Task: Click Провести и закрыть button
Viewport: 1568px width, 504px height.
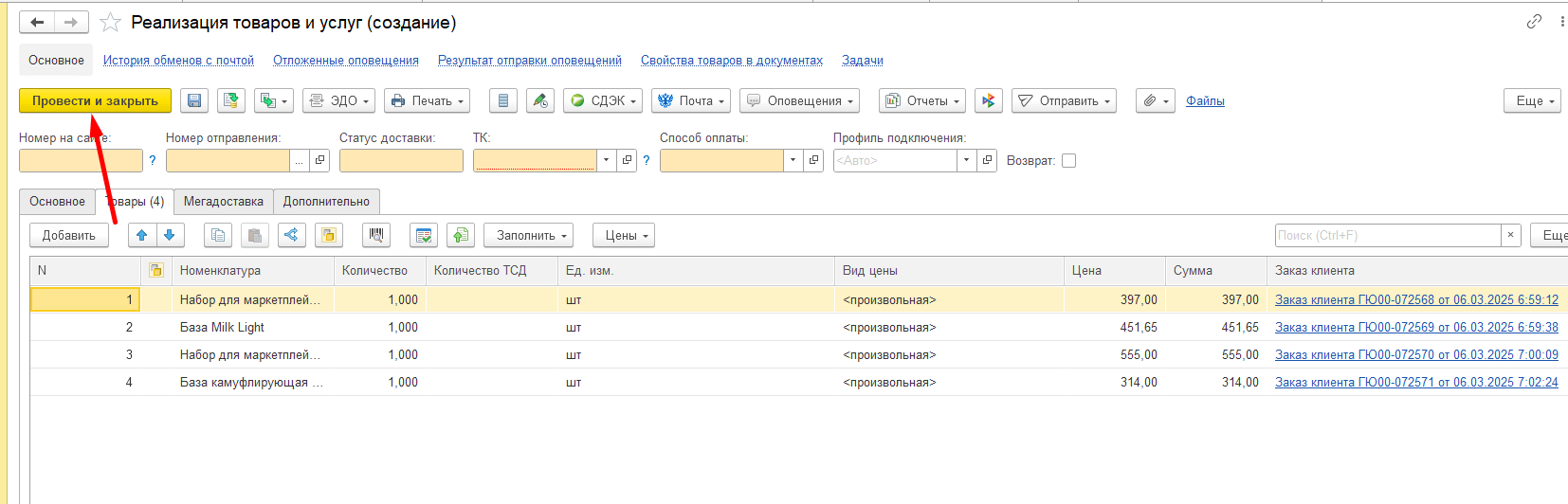Action: click(x=95, y=100)
